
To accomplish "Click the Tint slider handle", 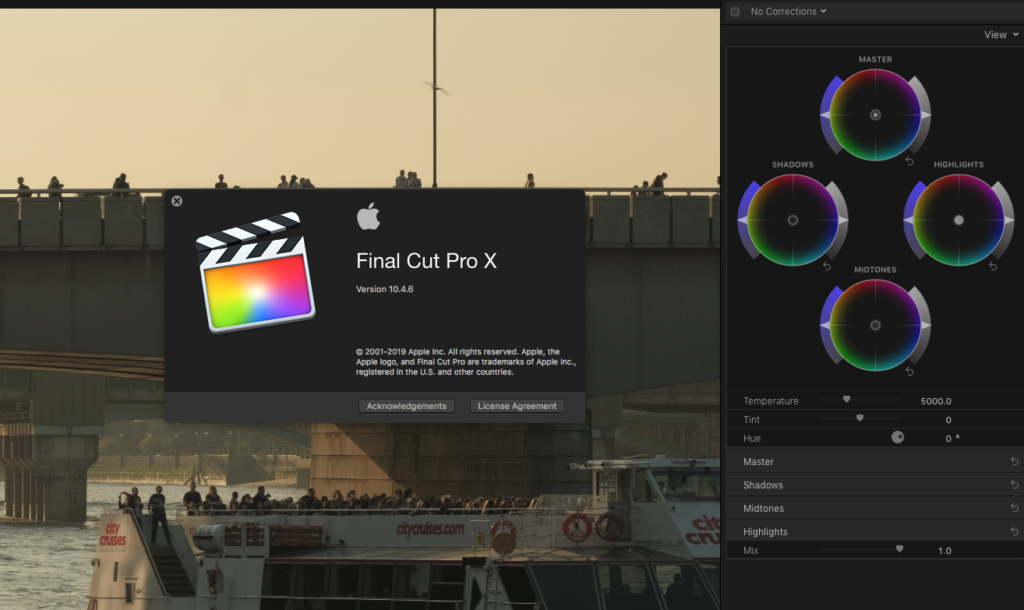I will click(x=859, y=418).
